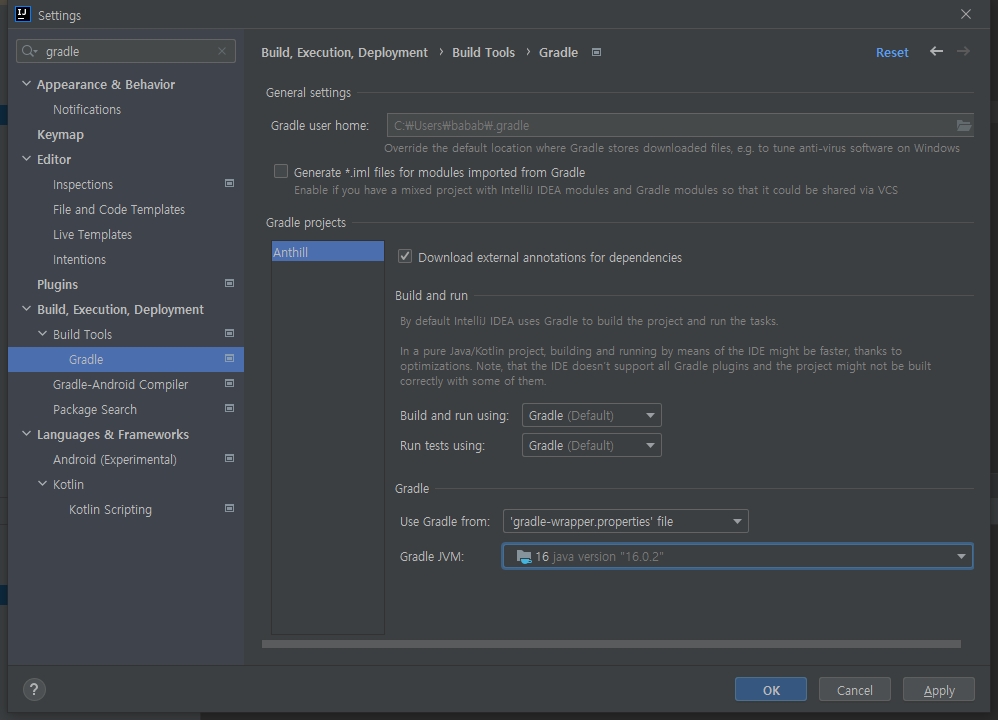998x720 pixels.
Task: Enable Generate *.iml files checkbox
Action: coord(281,171)
